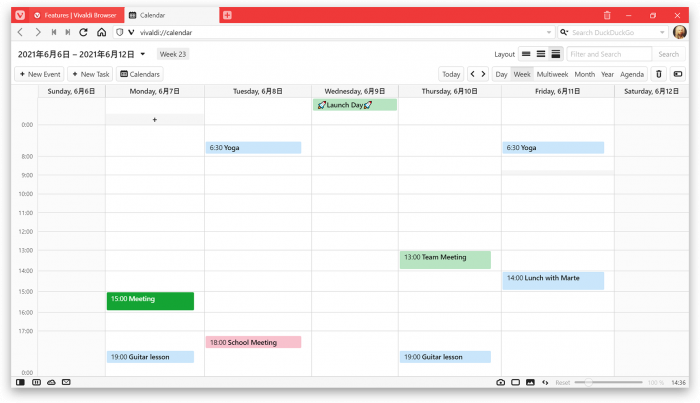700x403 pixels.
Task: Select the full event layout icon
Action: [x=556, y=54]
